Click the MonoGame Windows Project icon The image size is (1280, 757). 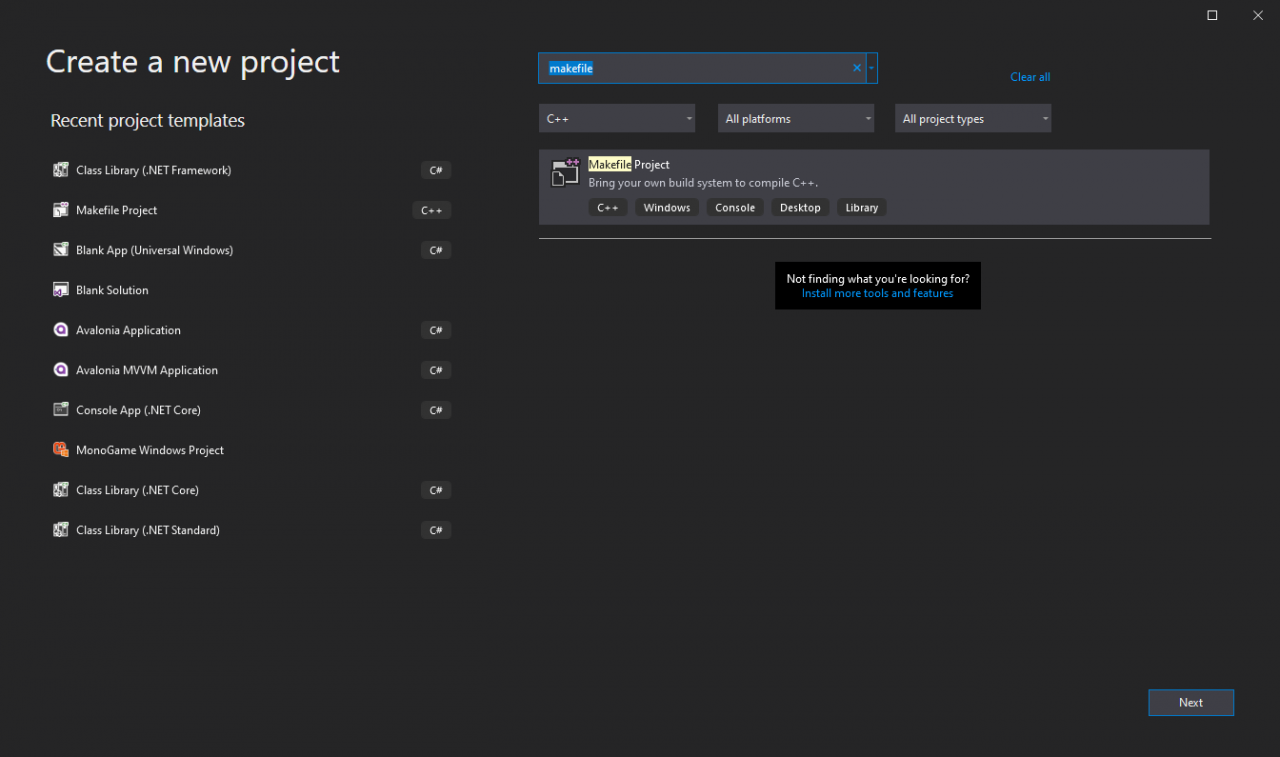point(60,450)
